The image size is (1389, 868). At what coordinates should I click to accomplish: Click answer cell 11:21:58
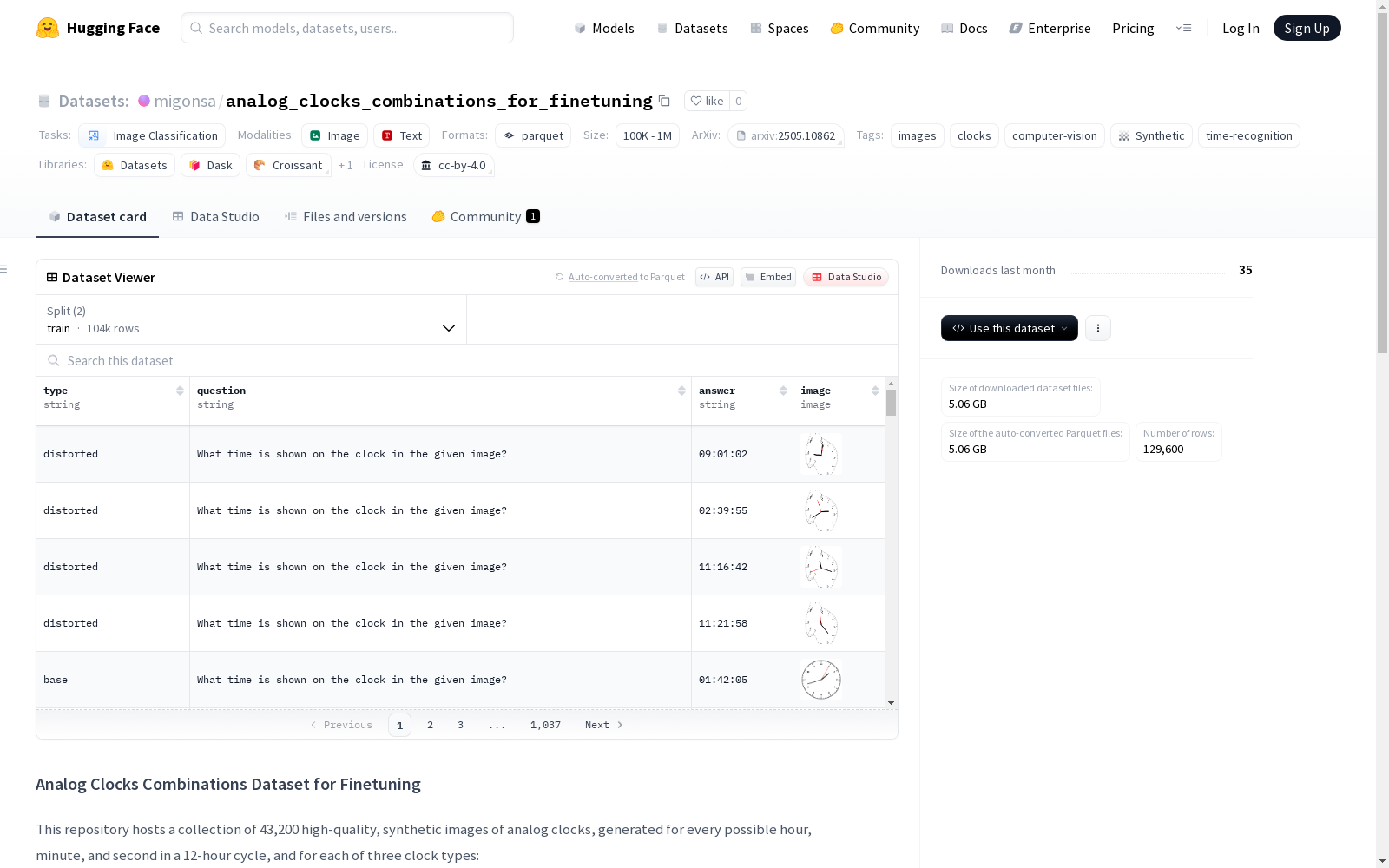[742, 623]
